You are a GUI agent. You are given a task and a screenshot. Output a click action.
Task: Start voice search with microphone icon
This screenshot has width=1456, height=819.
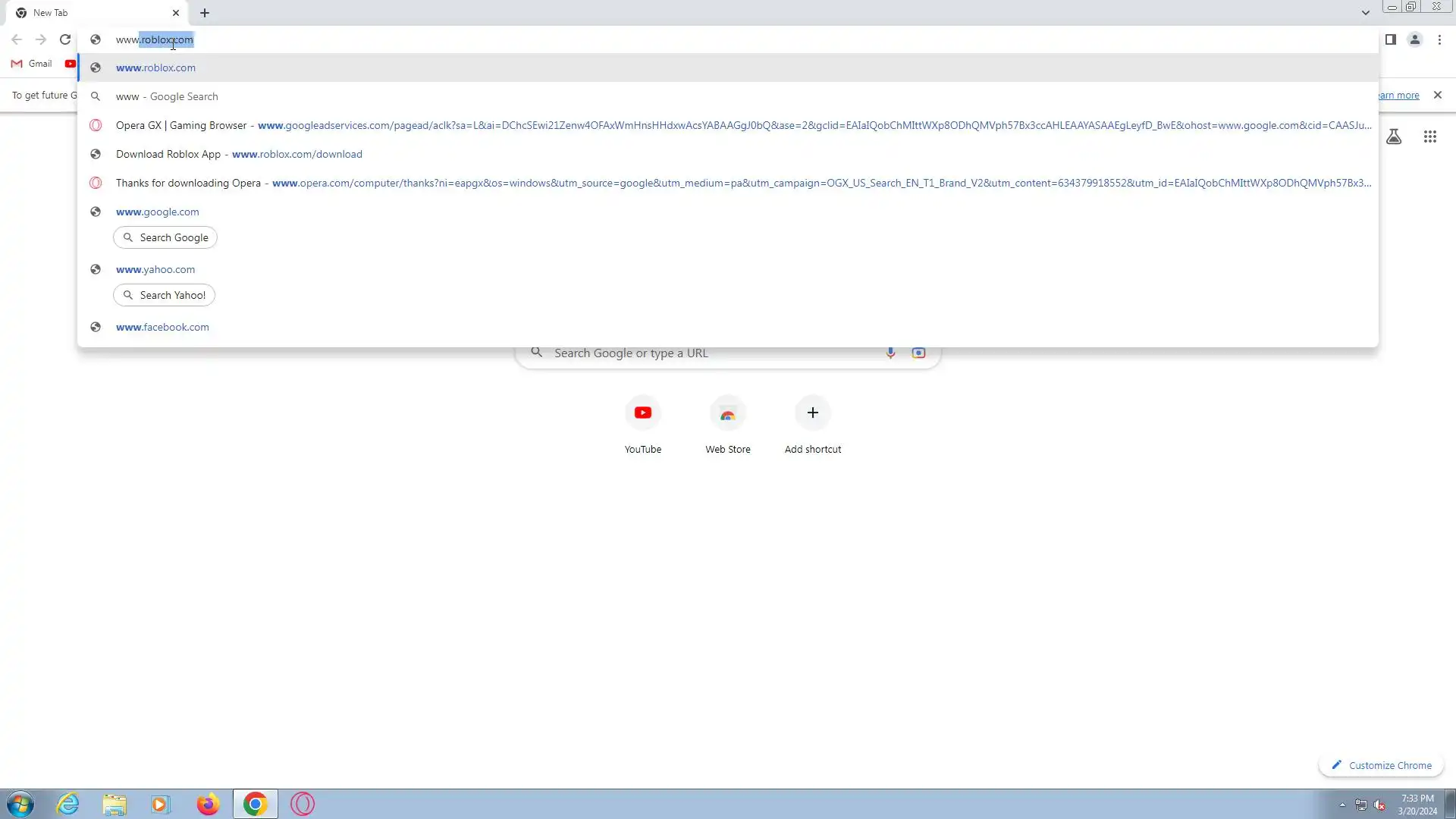click(x=890, y=353)
